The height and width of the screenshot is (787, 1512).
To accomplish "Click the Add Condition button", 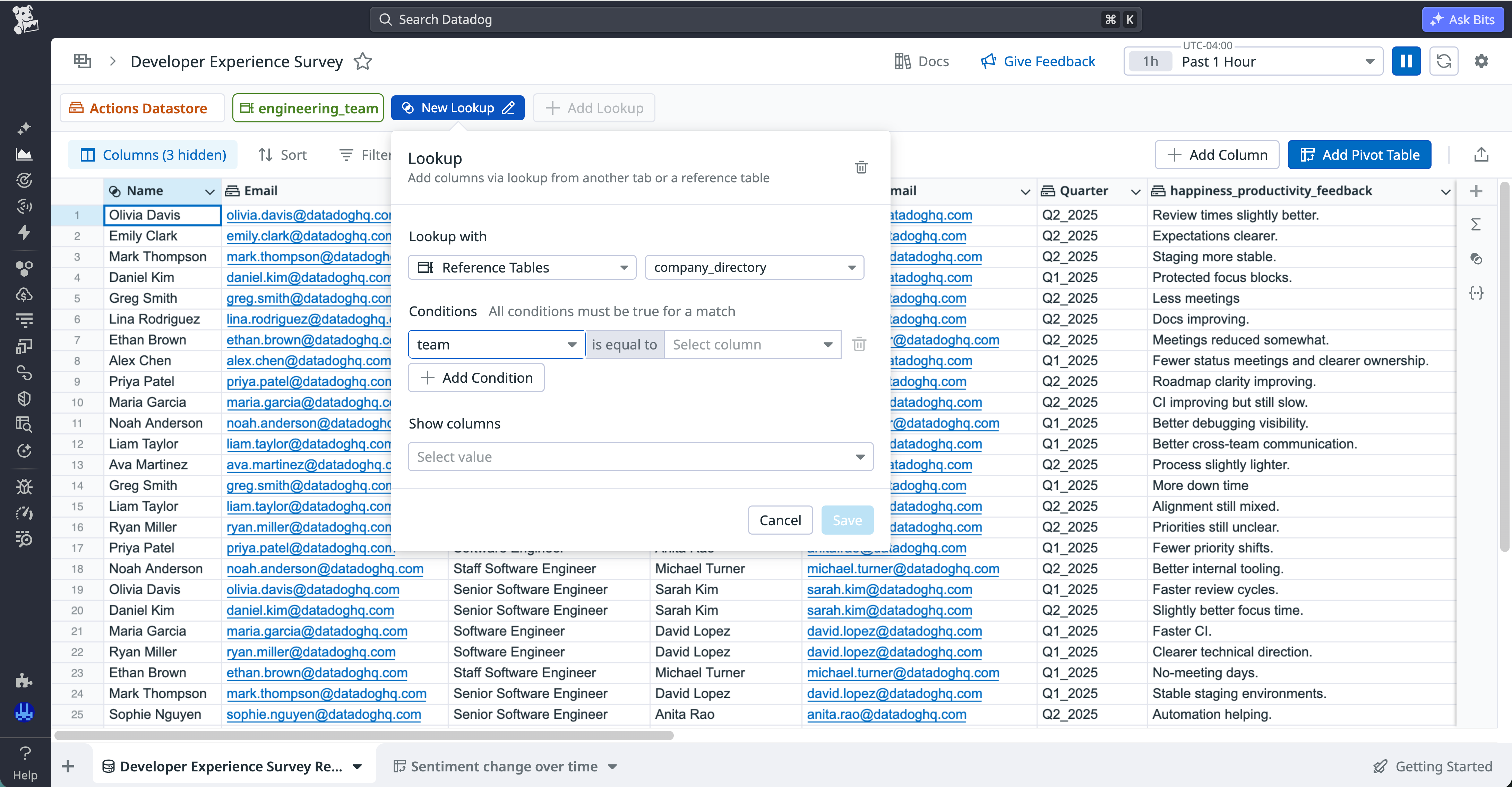I will coord(476,378).
